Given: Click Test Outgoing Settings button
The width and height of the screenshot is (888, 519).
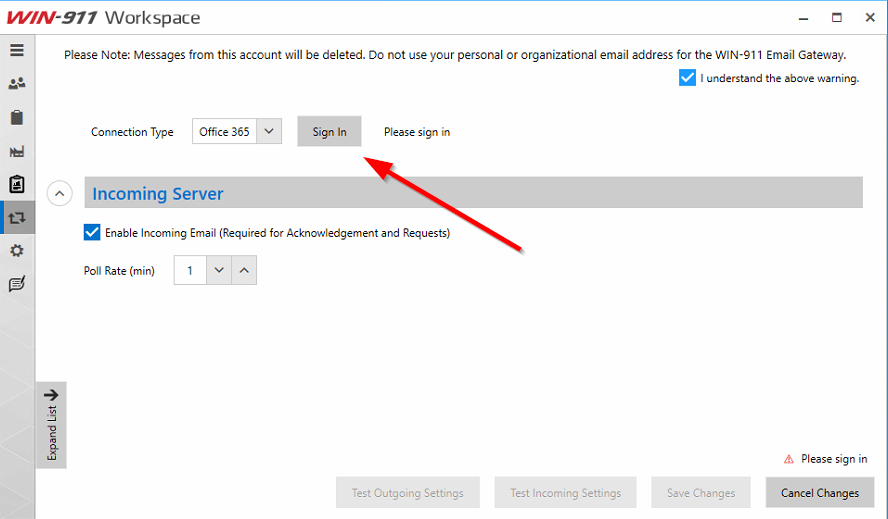Looking at the screenshot, I should pyautogui.click(x=408, y=492).
